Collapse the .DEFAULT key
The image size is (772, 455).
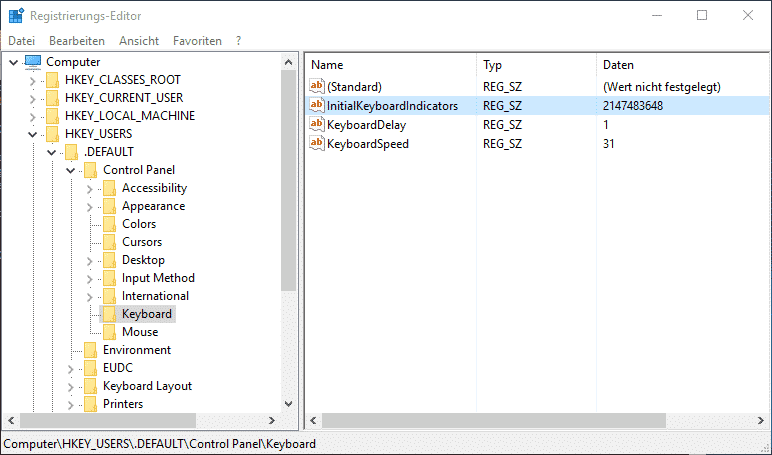52,152
